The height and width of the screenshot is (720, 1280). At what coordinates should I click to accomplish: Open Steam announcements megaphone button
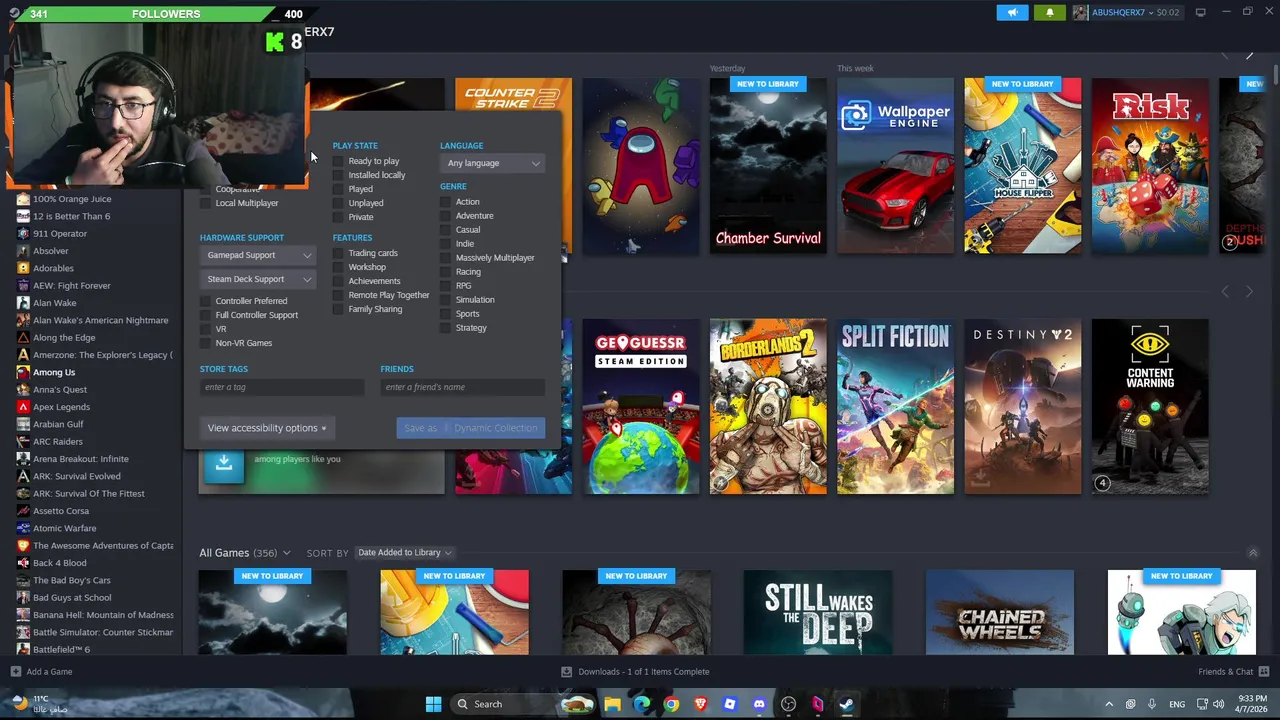1012,12
